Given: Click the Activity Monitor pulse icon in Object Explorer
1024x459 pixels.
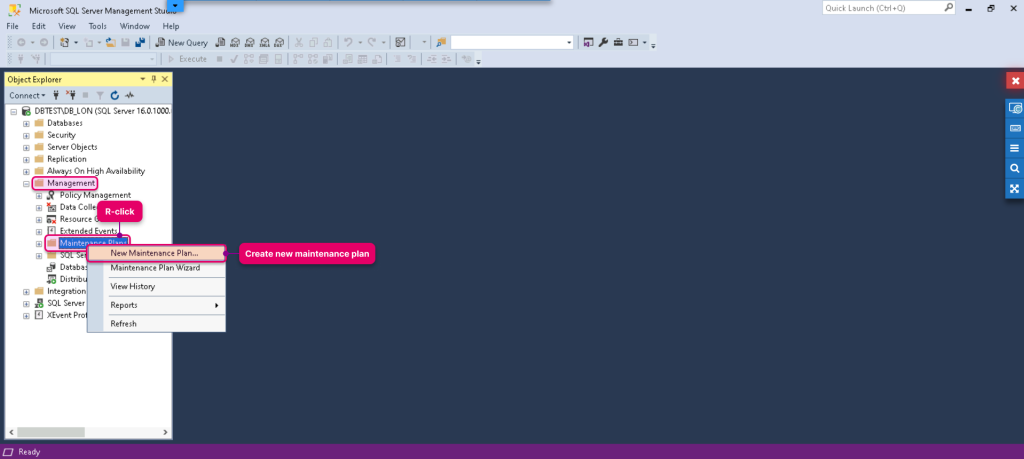Looking at the screenshot, I should pos(129,95).
